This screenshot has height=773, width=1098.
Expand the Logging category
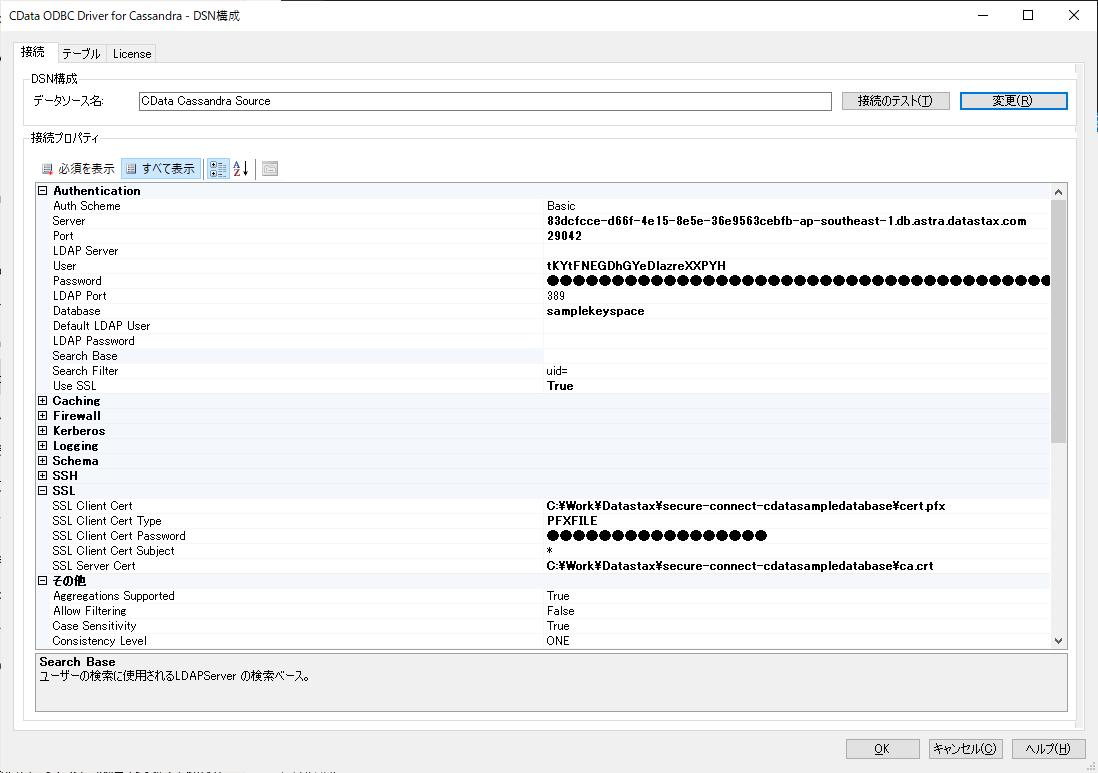pyautogui.click(x=43, y=446)
